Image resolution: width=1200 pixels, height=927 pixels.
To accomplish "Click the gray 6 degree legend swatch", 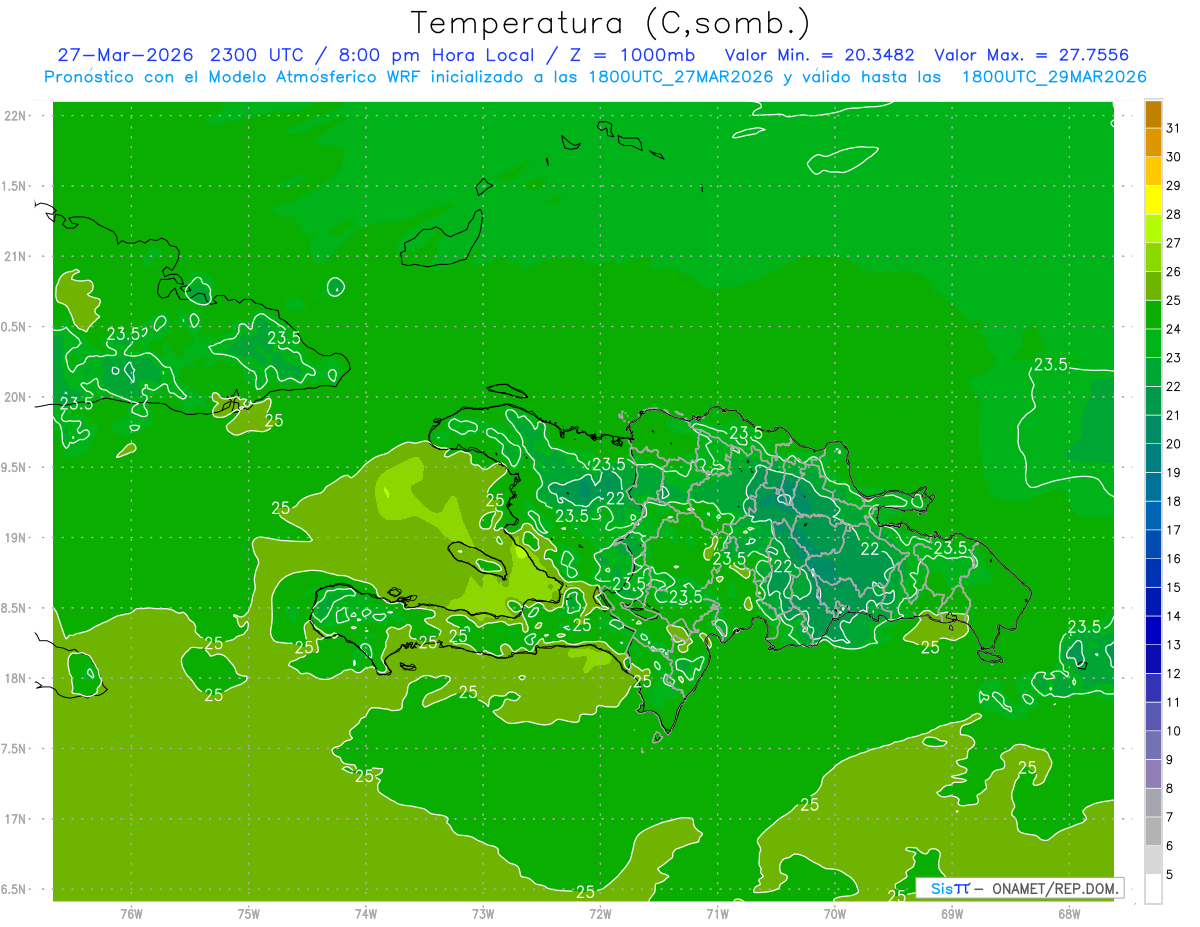I will click(1153, 831).
